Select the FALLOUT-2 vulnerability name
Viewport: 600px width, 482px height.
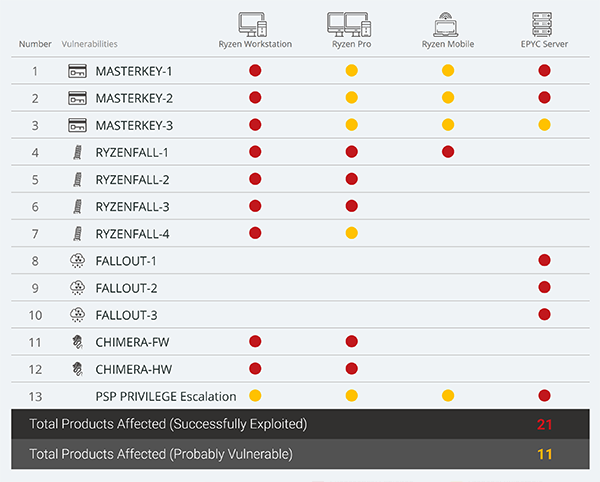tap(126, 288)
